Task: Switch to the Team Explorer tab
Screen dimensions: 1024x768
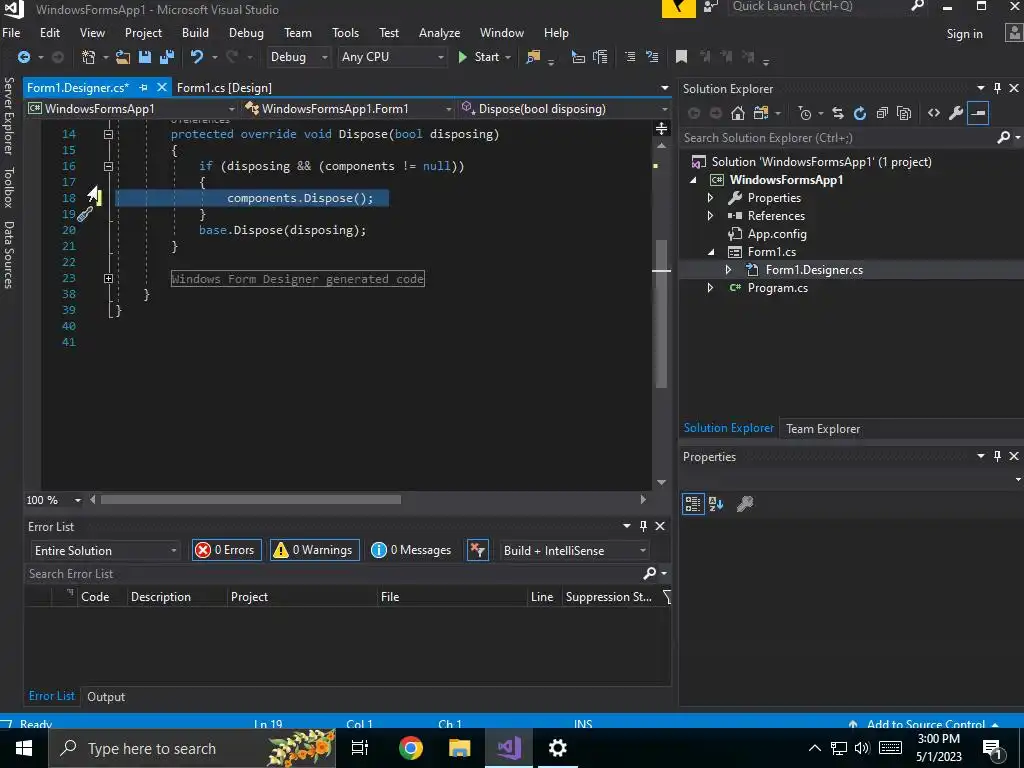Action: click(x=822, y=428)
